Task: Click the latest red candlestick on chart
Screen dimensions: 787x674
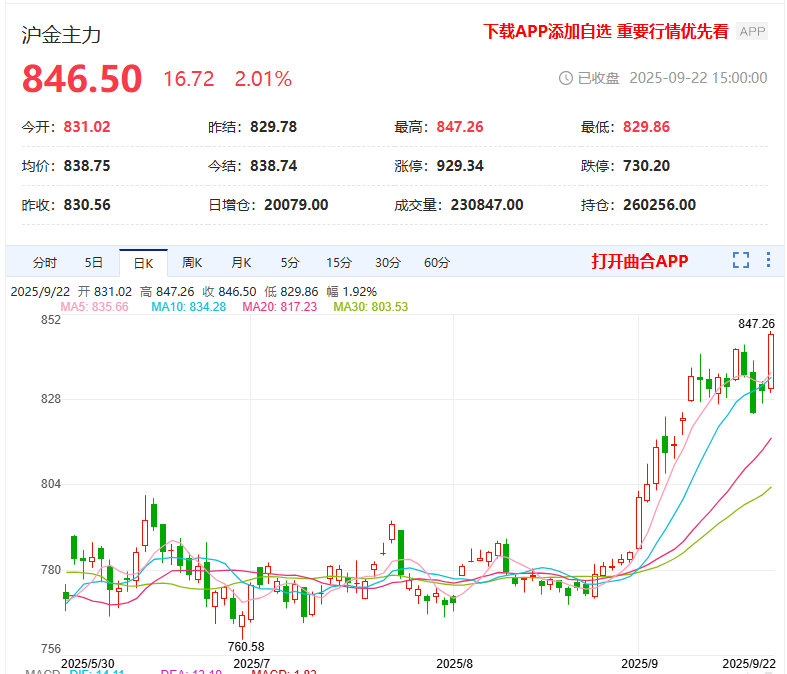Action: point(771,361)
